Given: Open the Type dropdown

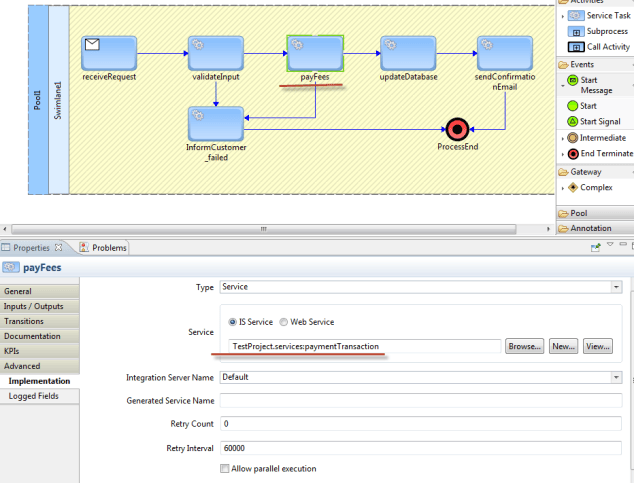Looking at the screenshot, I should pos(616,287).
